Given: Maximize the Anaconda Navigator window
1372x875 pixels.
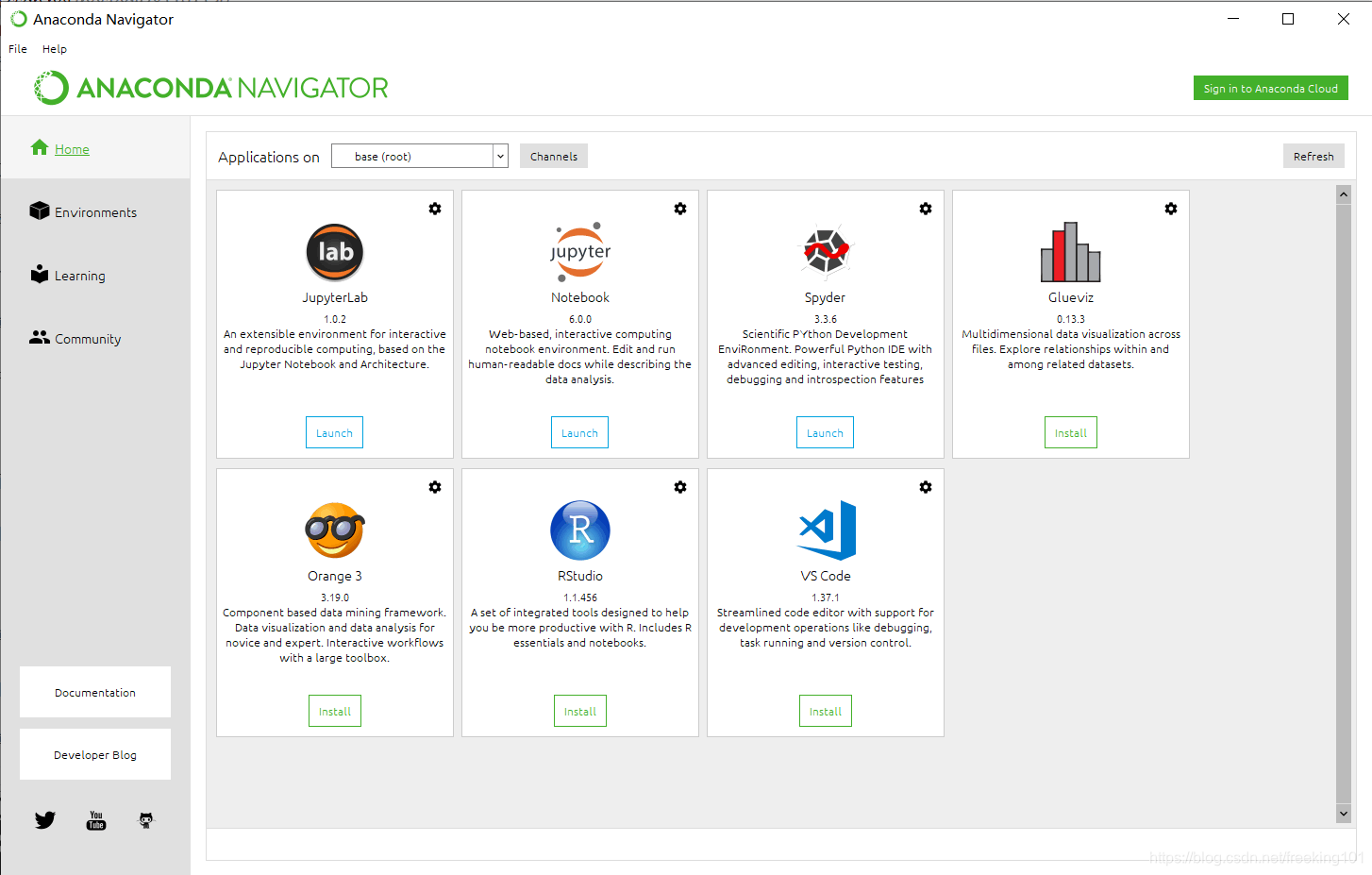Looking at the screenshot, I should (x=1288, y=19).
